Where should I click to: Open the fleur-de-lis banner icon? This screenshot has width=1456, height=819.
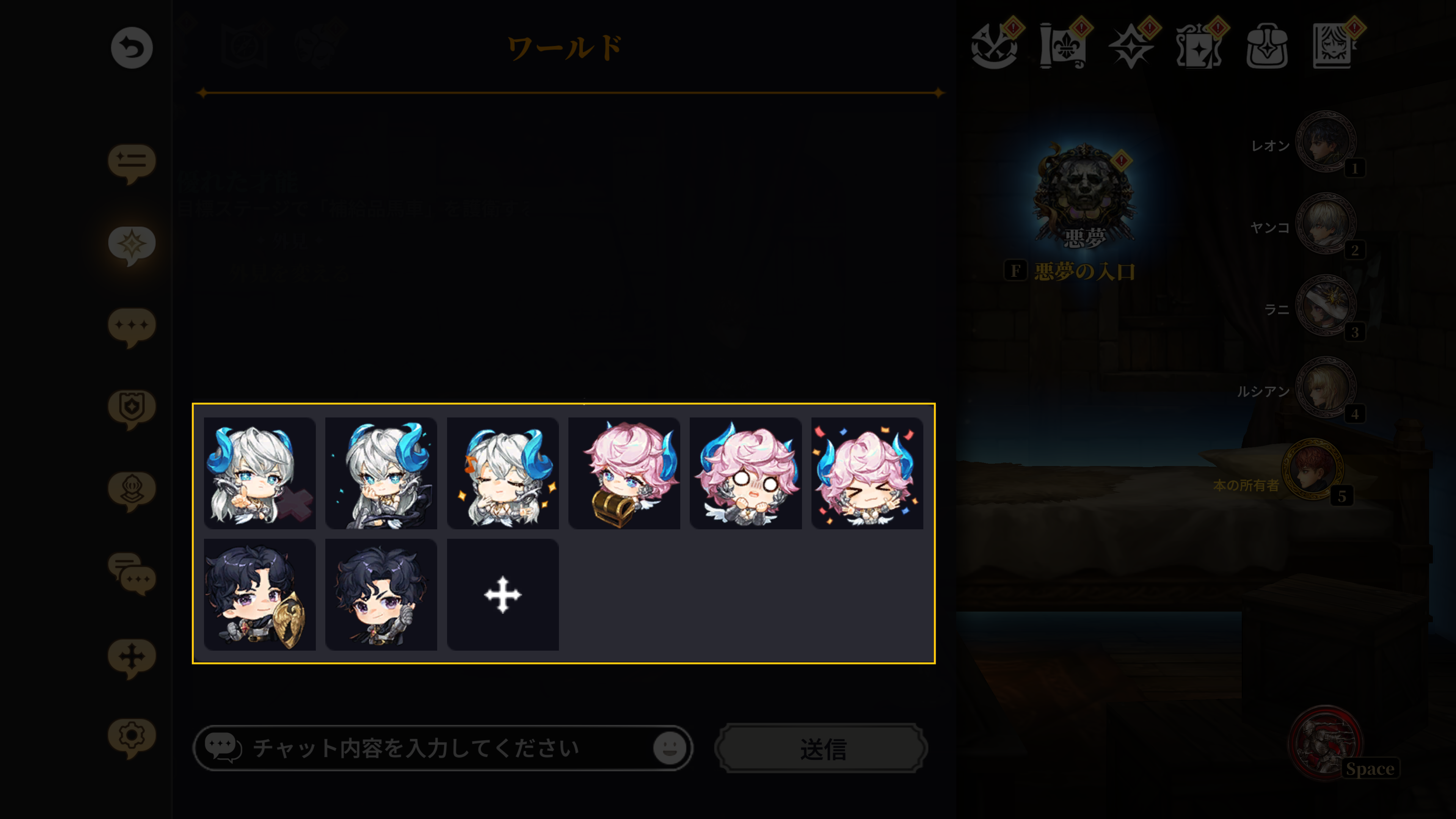click(x=1062, y=46)
